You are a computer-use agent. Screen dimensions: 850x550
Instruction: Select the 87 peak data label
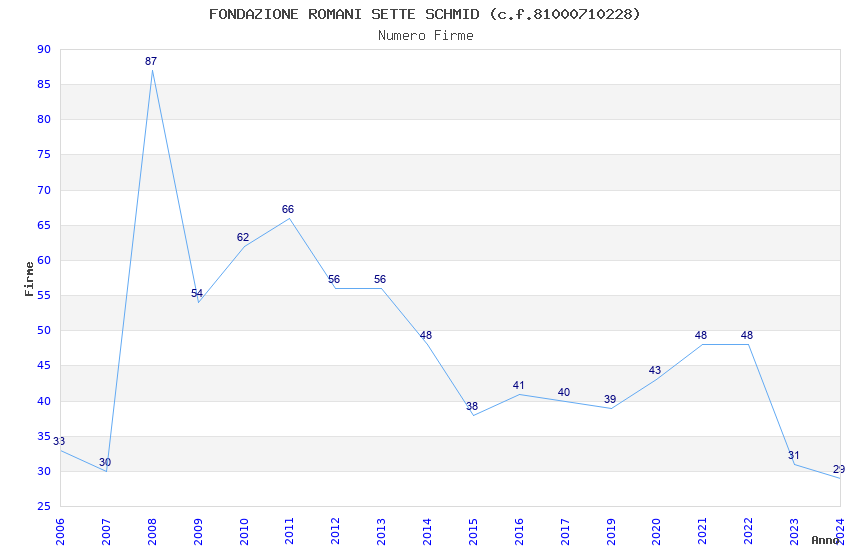point(151,61)
